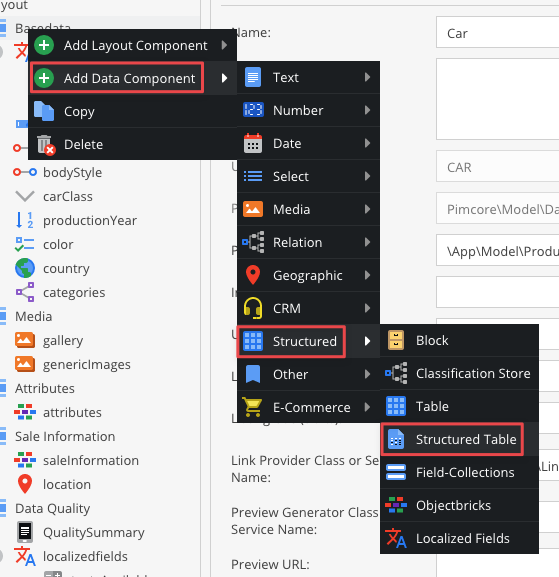Click the location pin icon in tree
Screen dimensions: 559x577
pos(25,484)
